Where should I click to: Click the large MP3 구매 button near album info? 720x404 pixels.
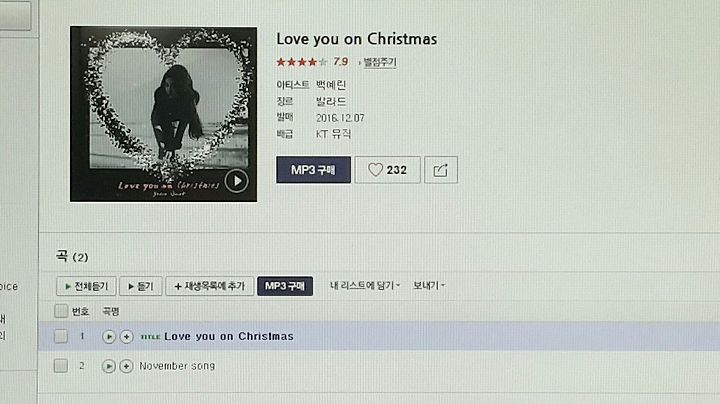click(x=314, y=170)
